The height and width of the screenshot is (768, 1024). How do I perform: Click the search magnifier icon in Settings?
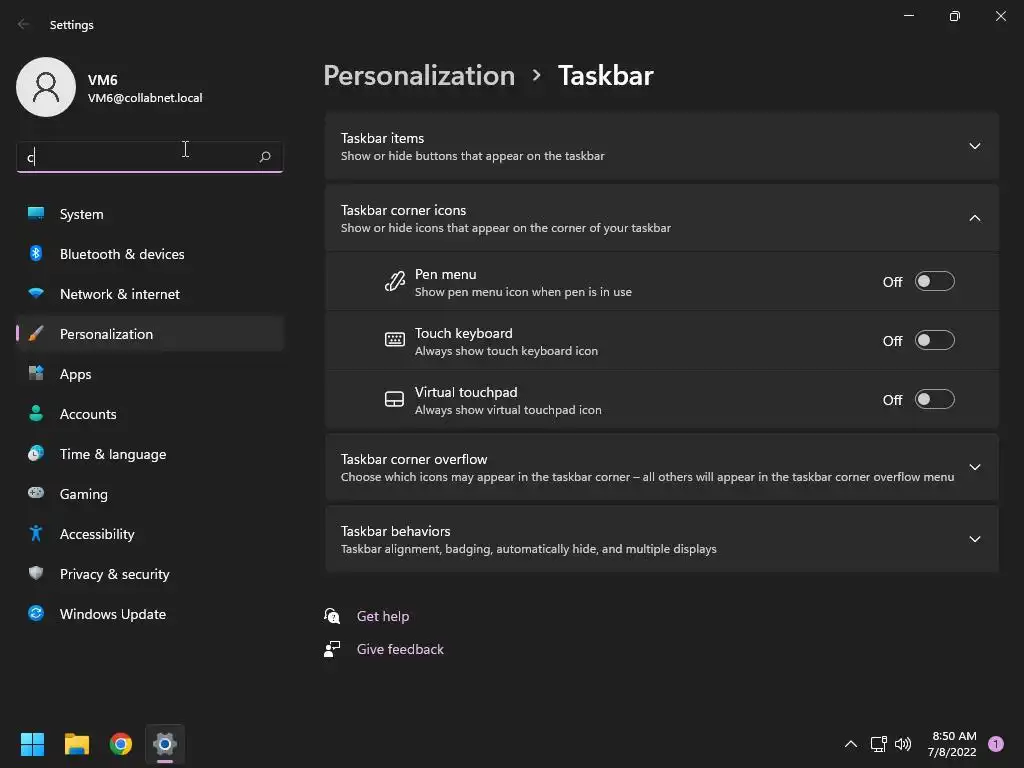(x=265, y=157)
